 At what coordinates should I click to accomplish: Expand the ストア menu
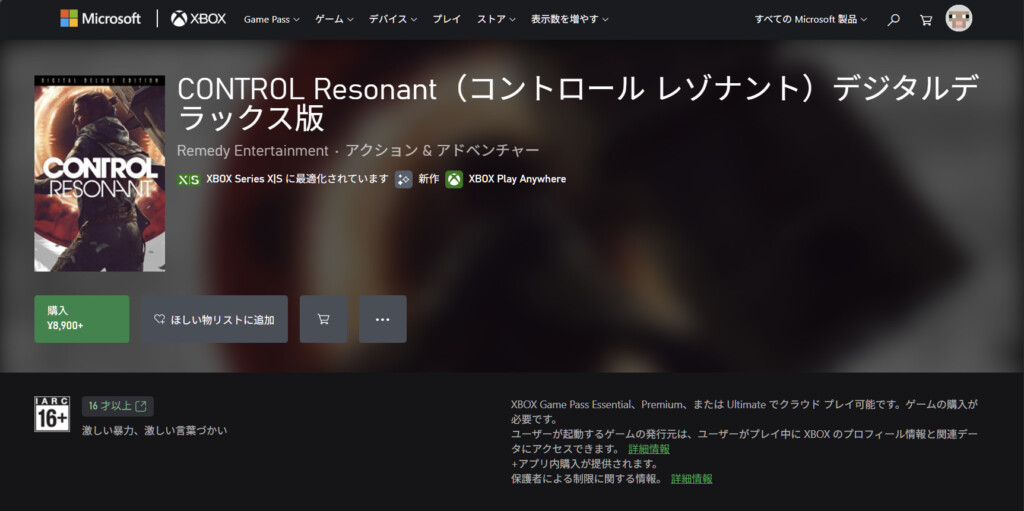click(x=496, y=19)
